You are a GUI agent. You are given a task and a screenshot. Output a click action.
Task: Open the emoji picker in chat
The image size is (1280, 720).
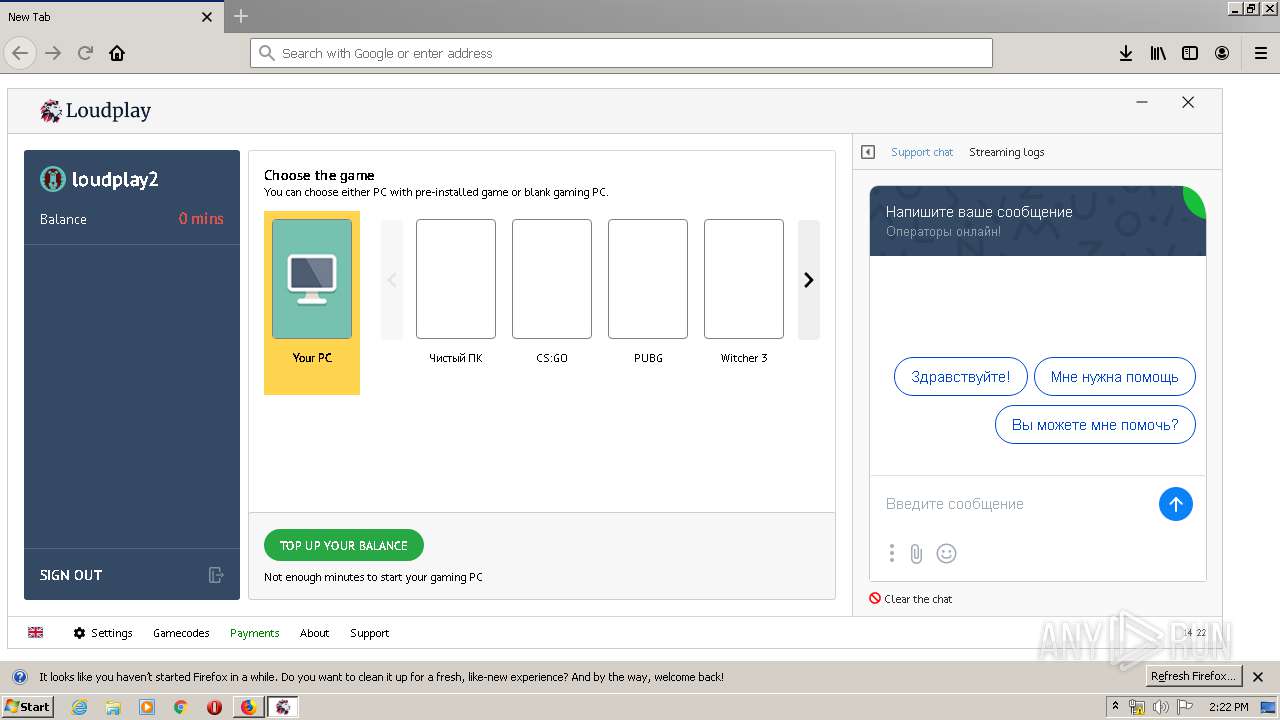[946, 553]
